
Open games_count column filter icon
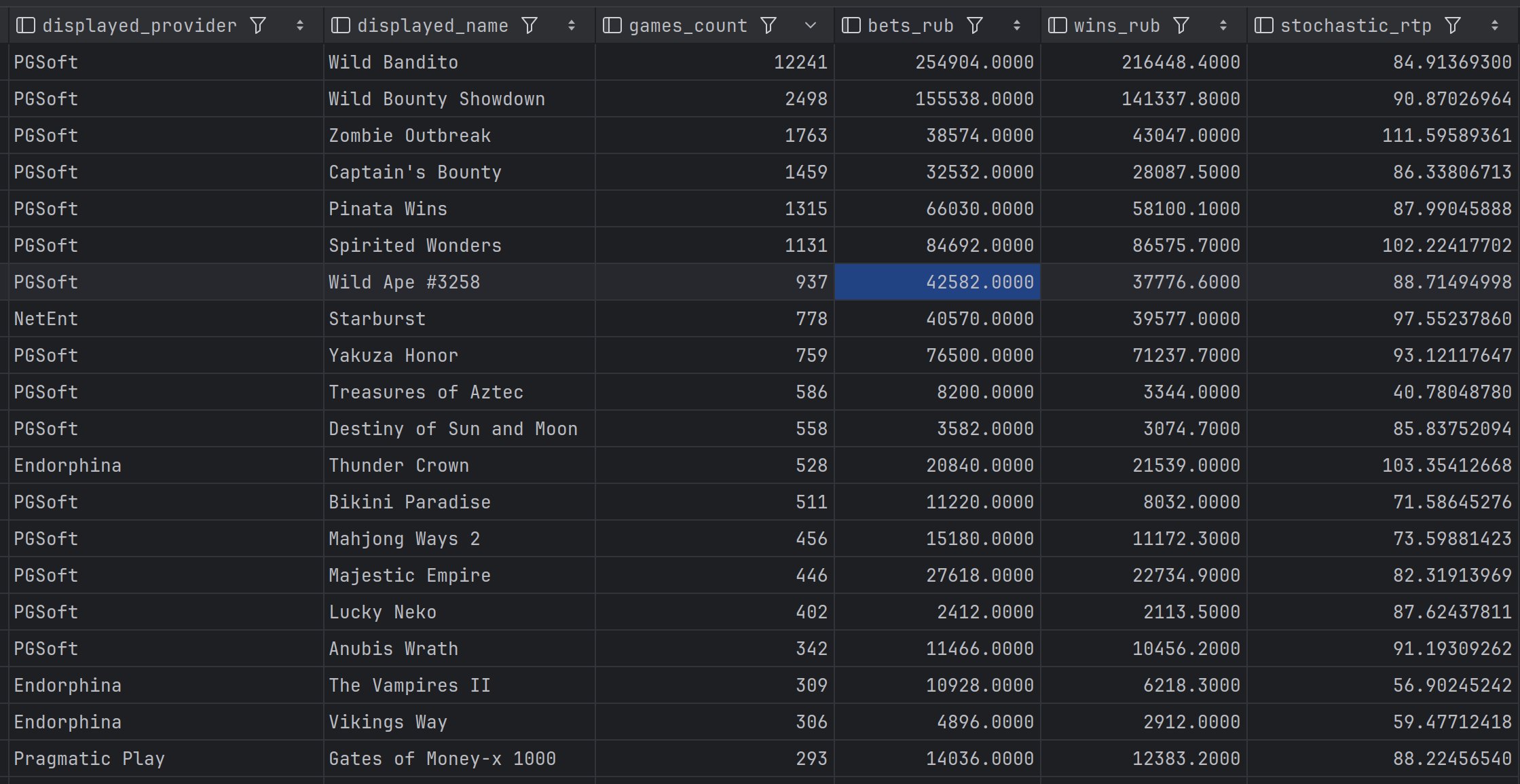(x=768, y=26)
